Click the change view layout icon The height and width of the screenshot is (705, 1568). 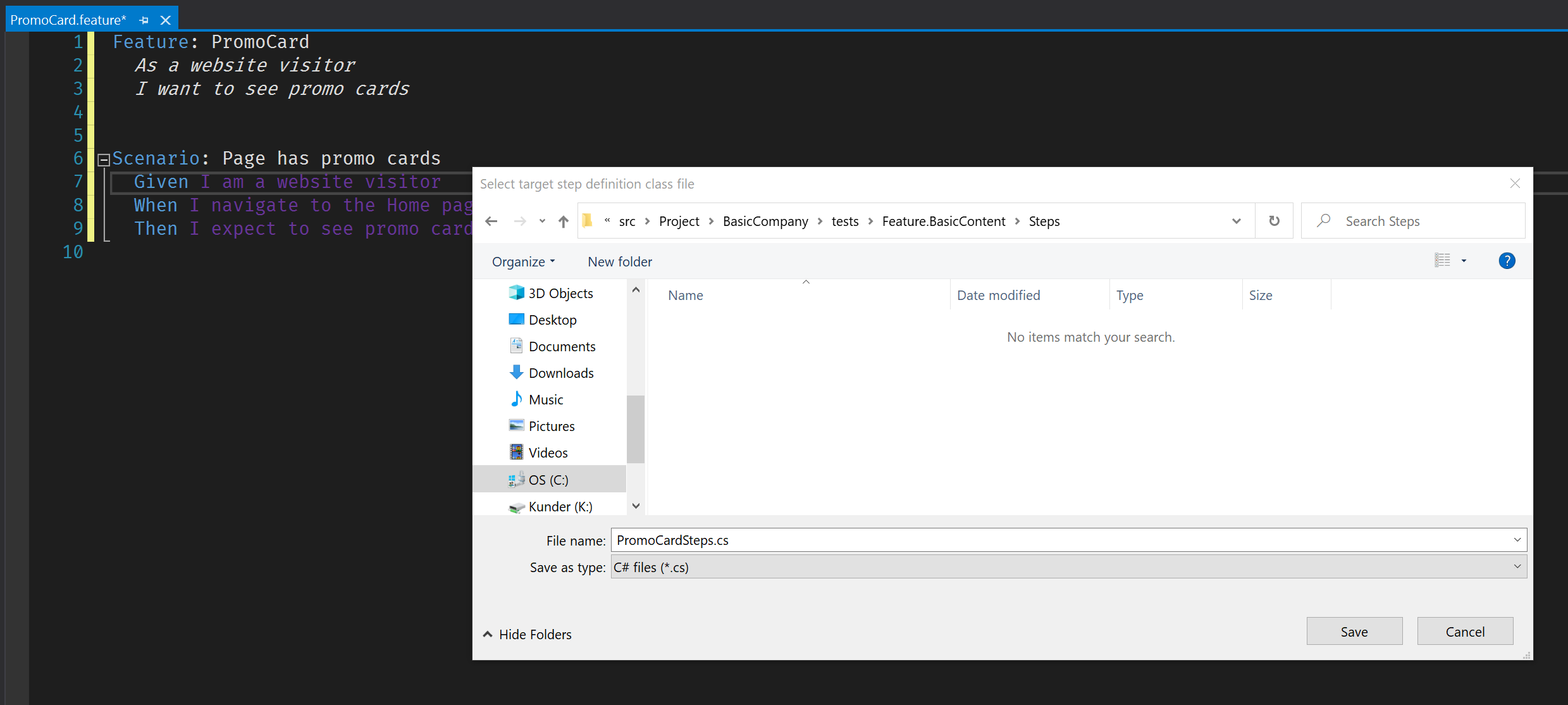[1442, 261]
